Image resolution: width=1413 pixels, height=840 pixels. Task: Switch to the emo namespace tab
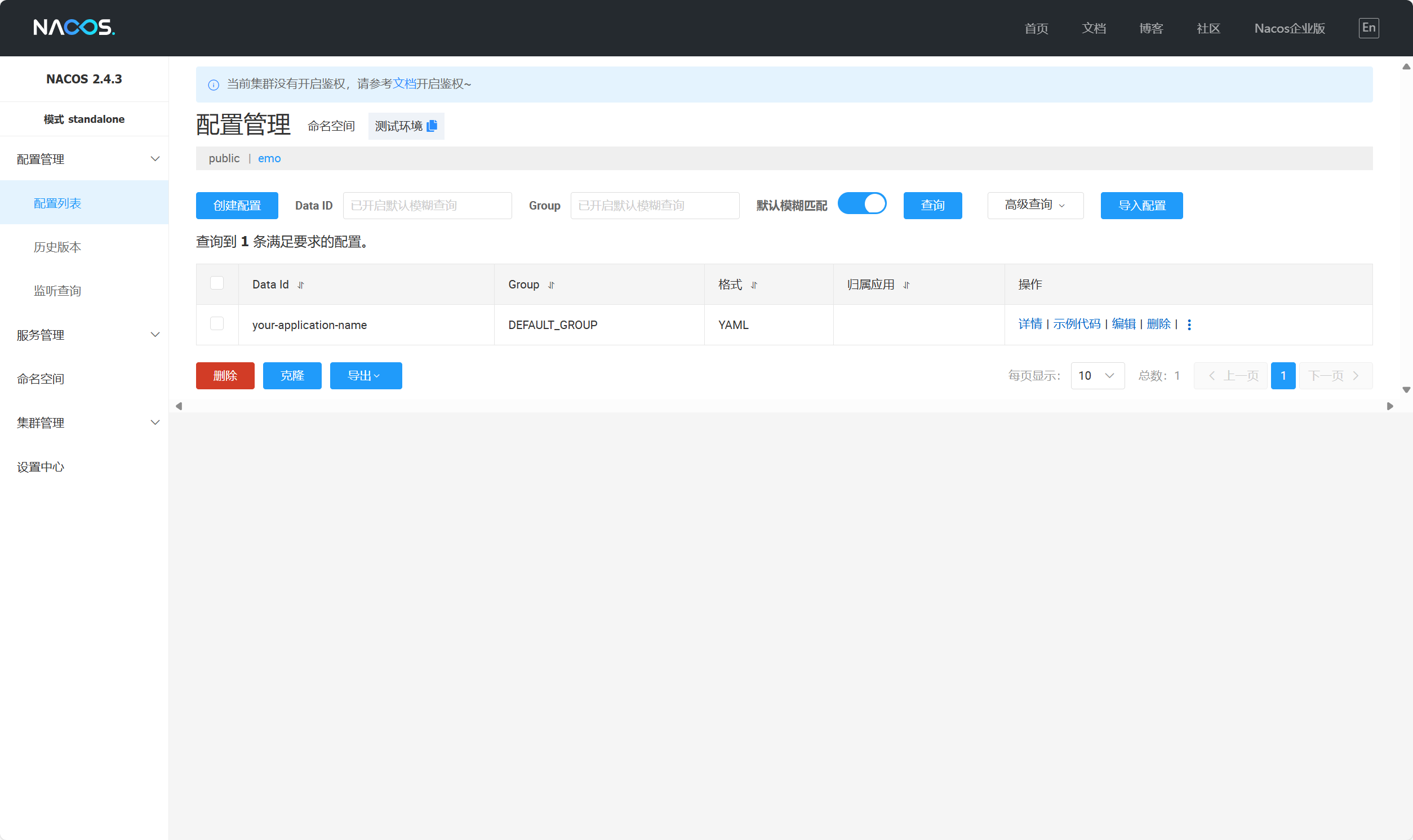click(269, 158)
